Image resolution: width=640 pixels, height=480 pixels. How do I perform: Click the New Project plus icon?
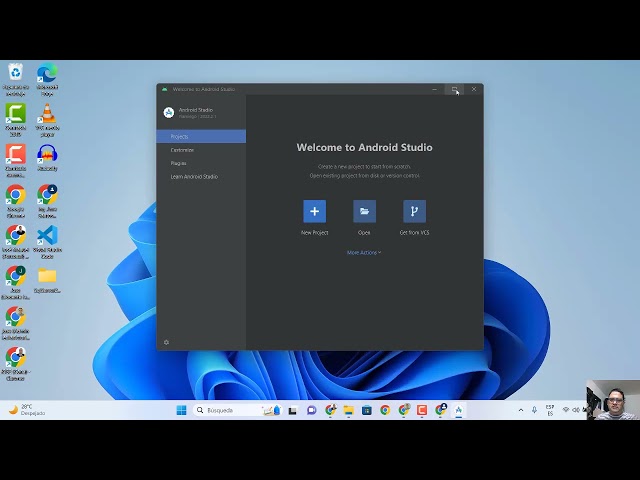[314, 211]
